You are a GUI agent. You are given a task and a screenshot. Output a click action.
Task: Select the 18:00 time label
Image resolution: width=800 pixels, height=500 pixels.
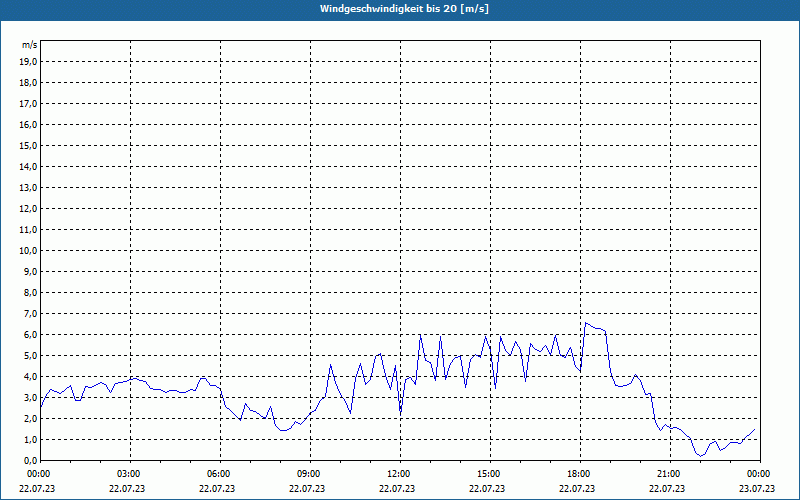click(x=578, y=473)
